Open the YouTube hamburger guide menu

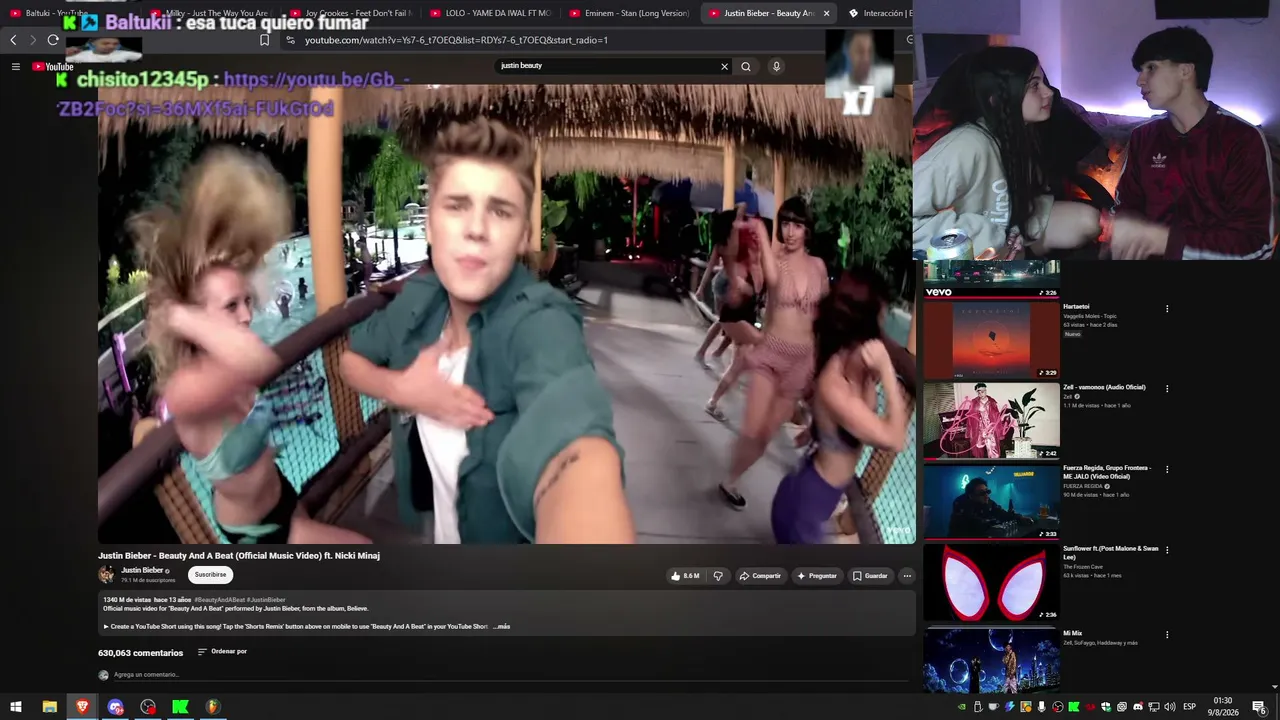(x=16, y=67)
